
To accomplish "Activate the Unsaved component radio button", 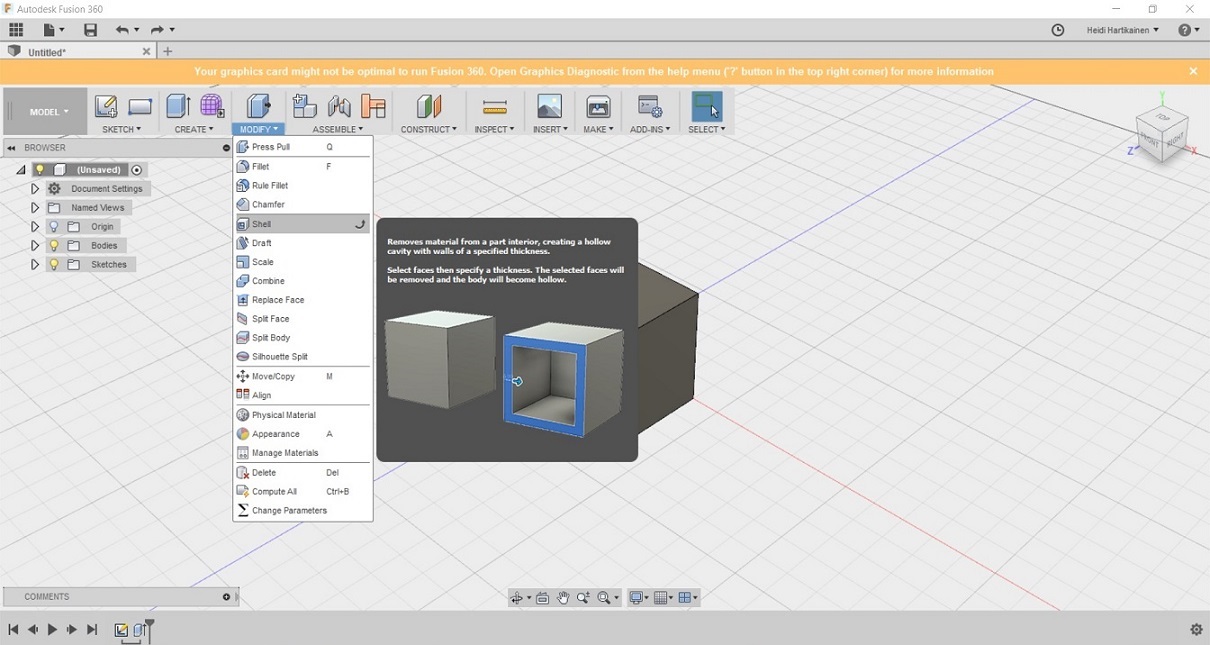I will [x=137, y=170].
